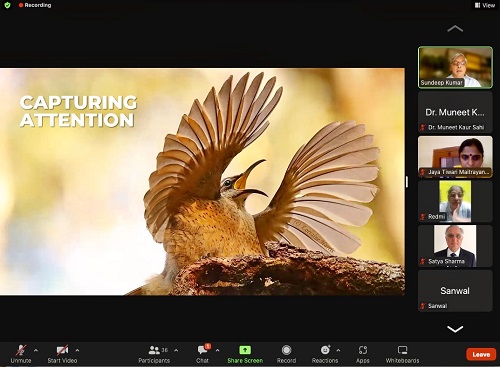Click muted mic icon on Redmi's tile
This screenshot has width=500, height=367.
click(423, 217)
